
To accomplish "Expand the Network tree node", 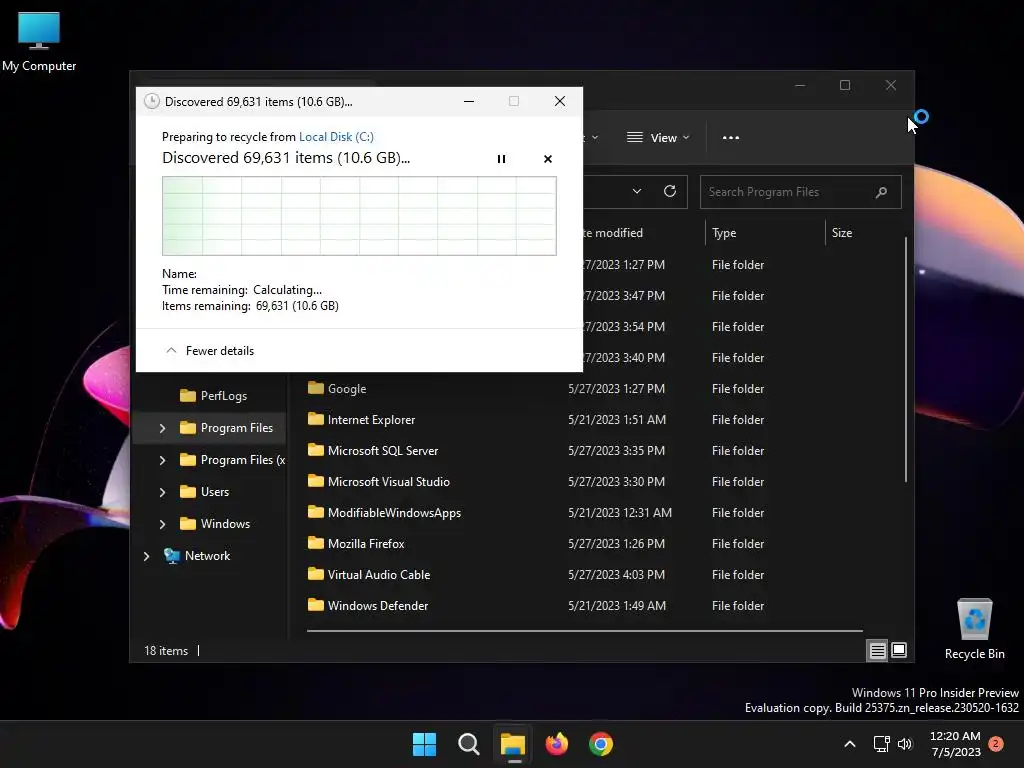I will [146, 556].
